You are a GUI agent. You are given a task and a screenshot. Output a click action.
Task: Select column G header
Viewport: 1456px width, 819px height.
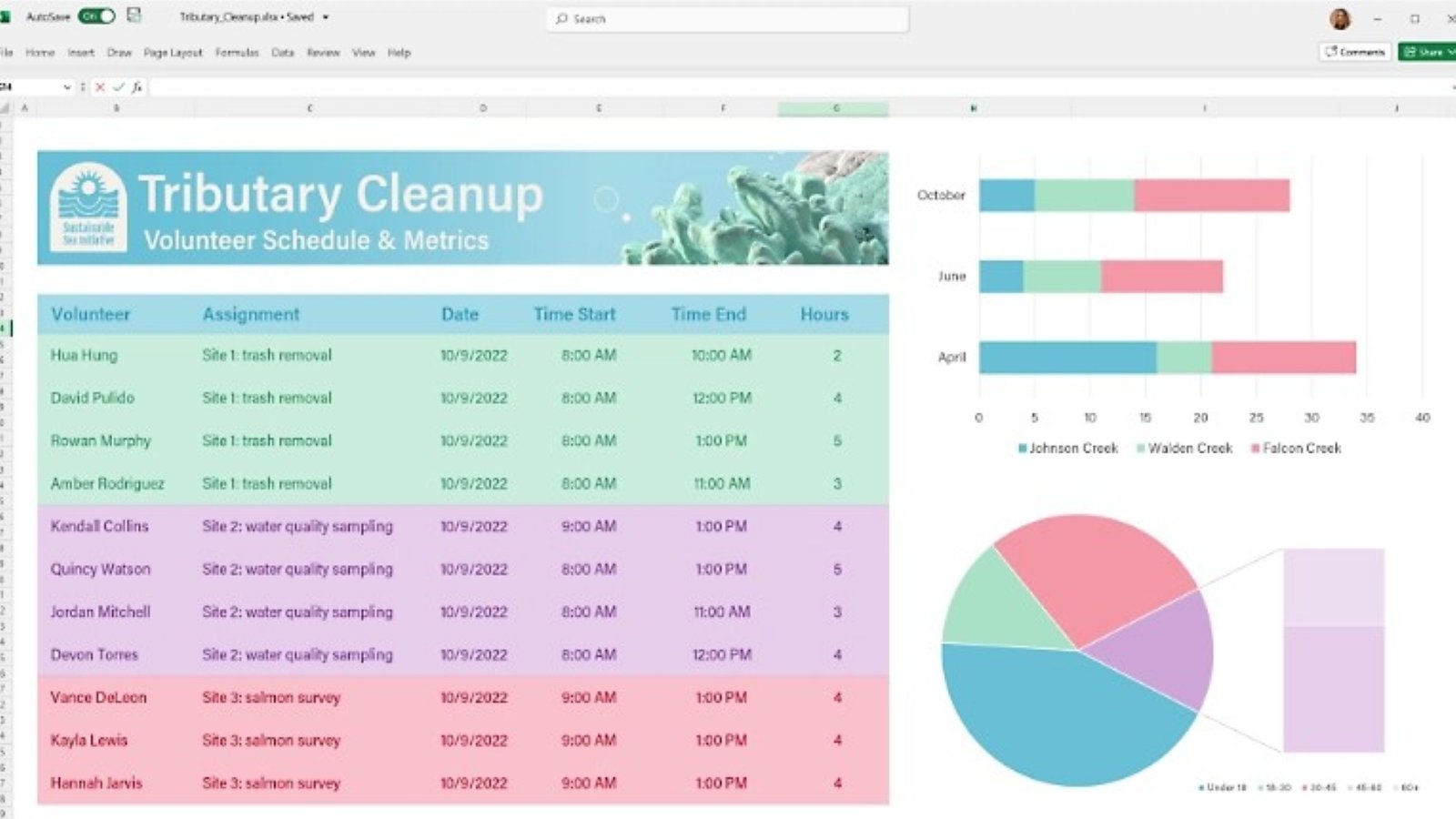[833, 108]
